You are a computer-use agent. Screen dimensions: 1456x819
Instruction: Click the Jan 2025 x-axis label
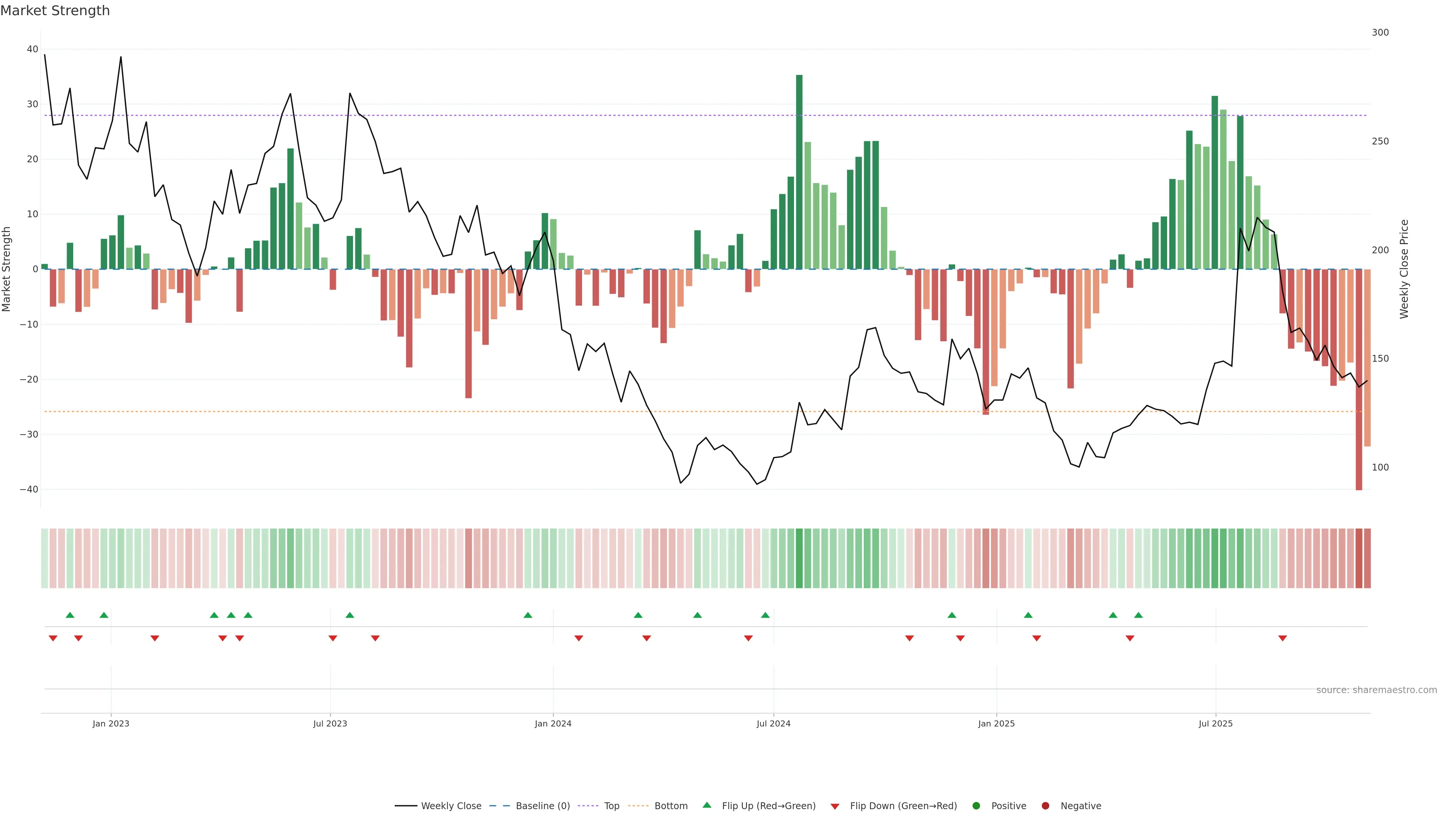click(996, 723)
